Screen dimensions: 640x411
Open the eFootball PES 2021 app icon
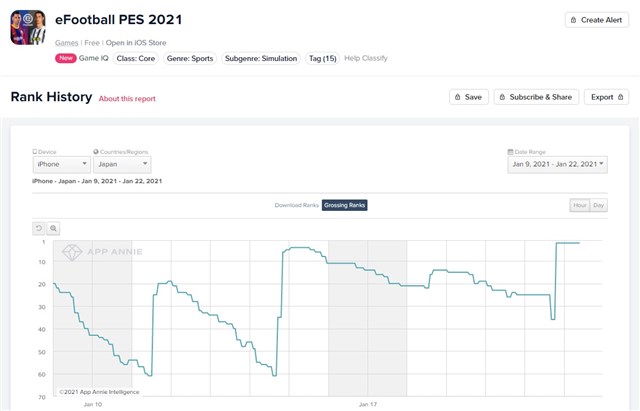pos(28,27)
